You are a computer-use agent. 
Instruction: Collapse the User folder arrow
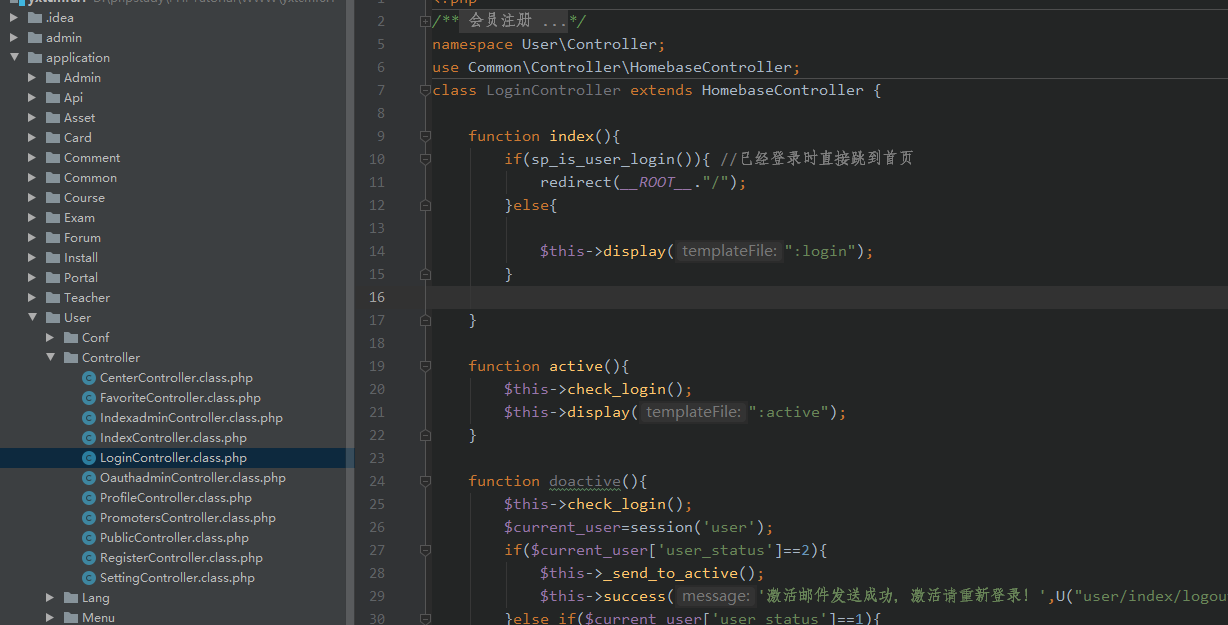32,318
